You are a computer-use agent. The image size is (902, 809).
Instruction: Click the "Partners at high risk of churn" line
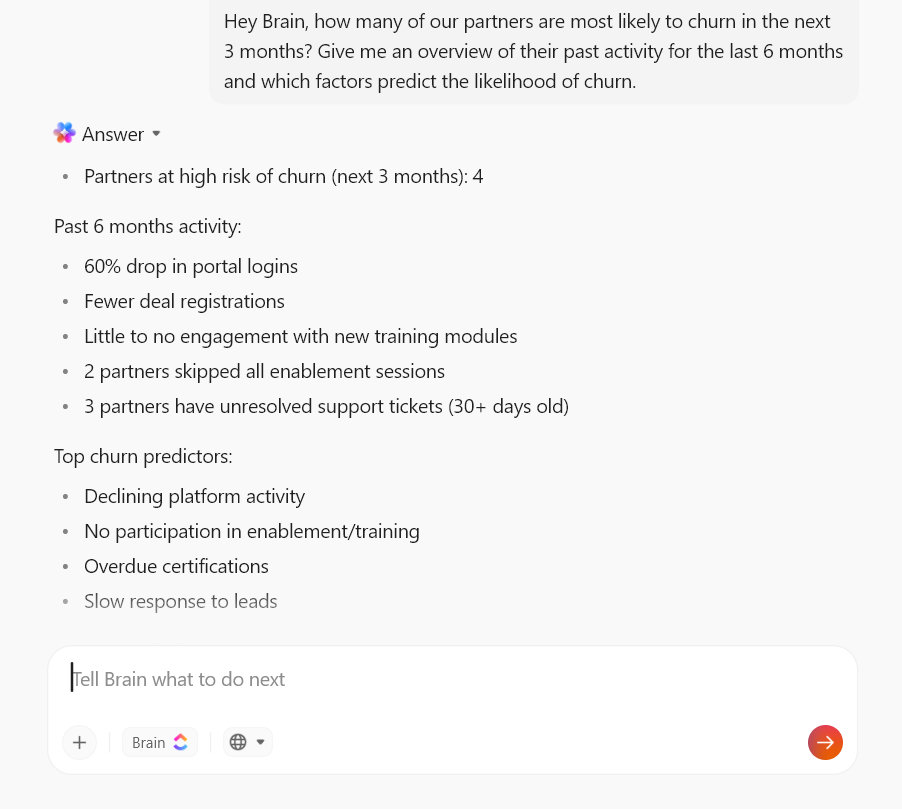coord(283,176)
